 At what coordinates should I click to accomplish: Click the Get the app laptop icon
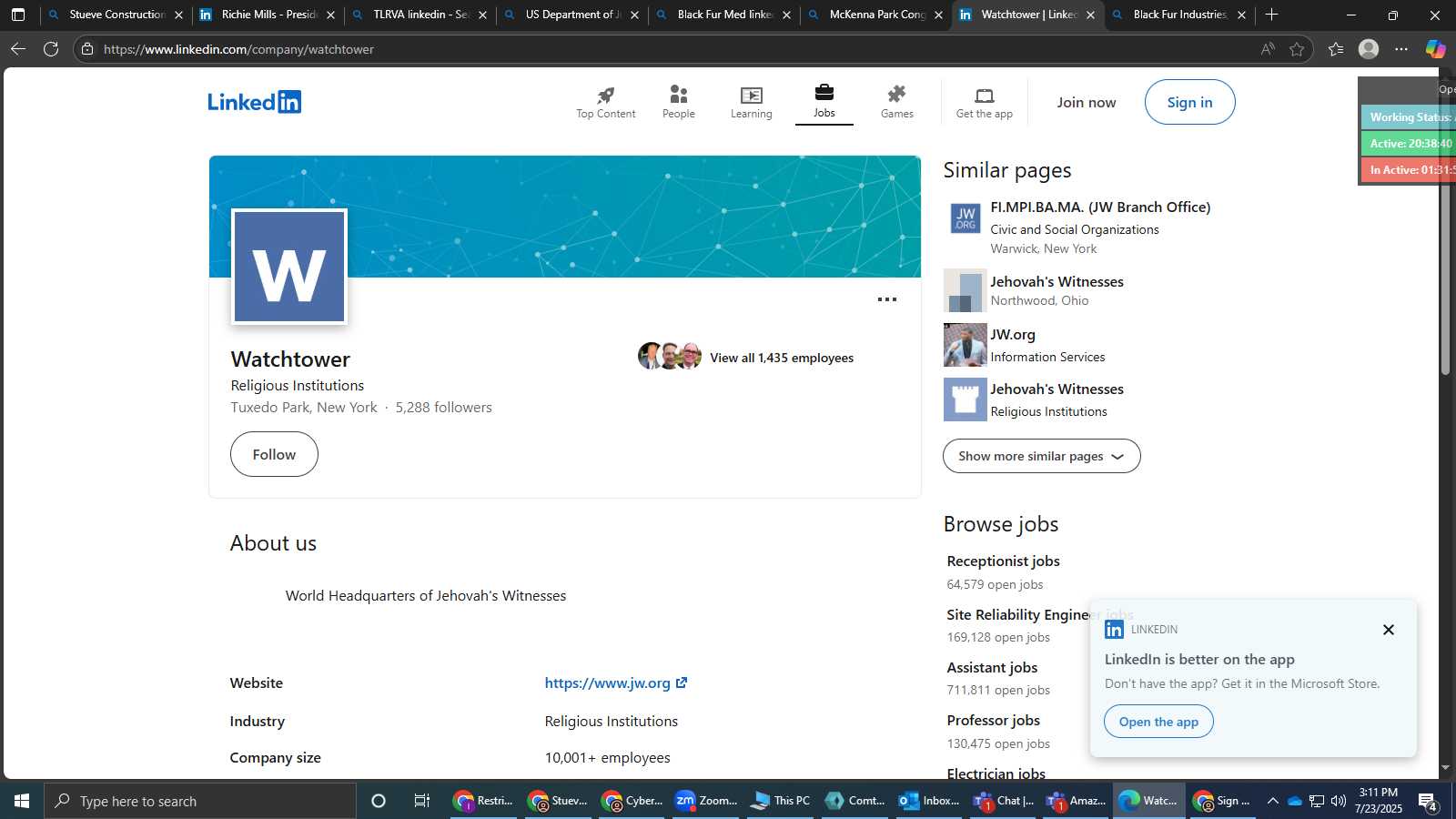pos(984,96)
